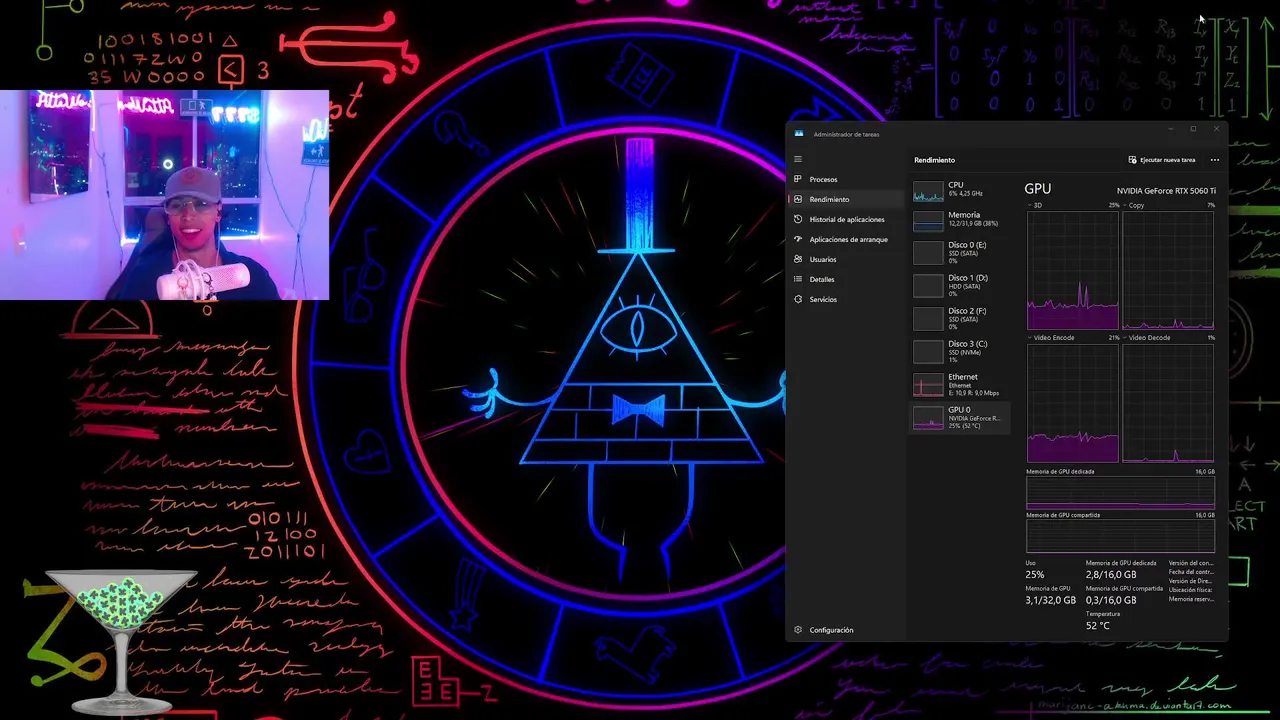The image size is (1280, 720).
Task: Click the Temperatura label
Action: (1102, 613)
